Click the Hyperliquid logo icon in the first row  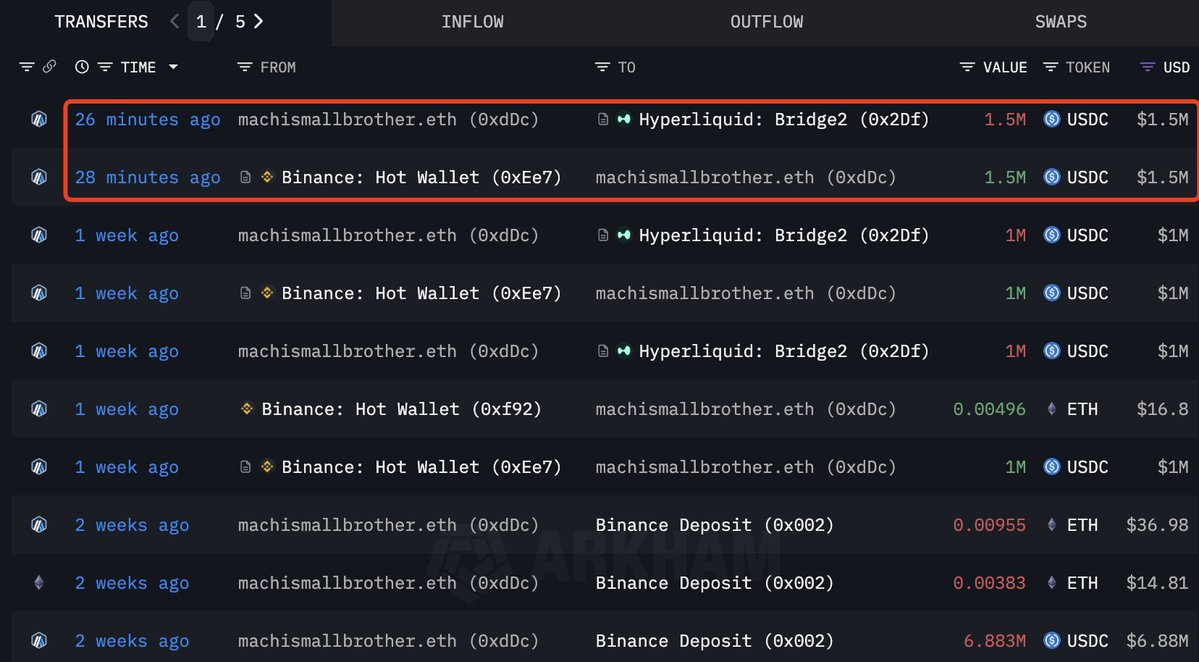pyautogui.click(x=624, y=119)
